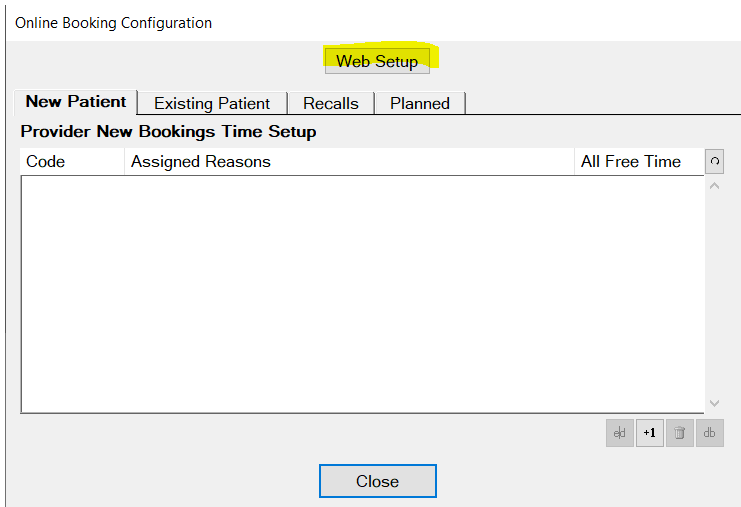Open the Recalls tab

click(x=331, y=103)
